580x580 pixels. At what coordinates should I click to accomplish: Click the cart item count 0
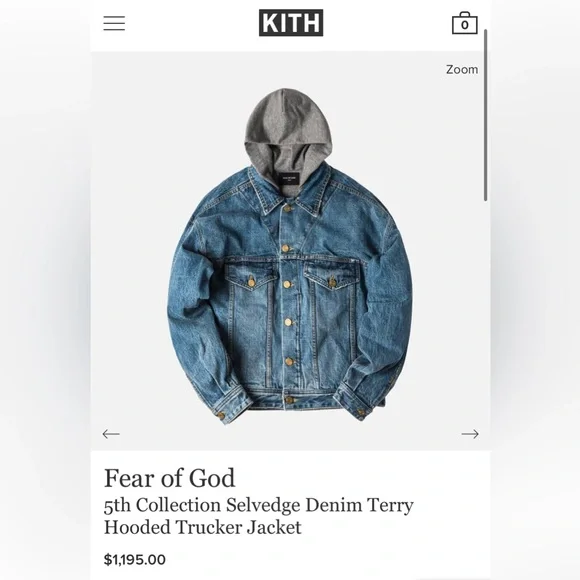pos(465,25)
